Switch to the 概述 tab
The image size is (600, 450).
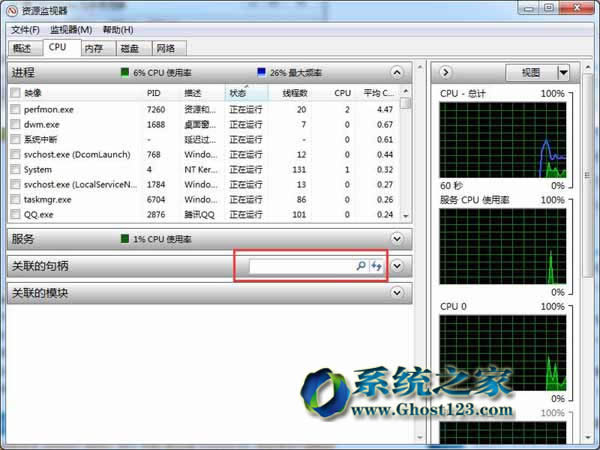tap(25, 49)
